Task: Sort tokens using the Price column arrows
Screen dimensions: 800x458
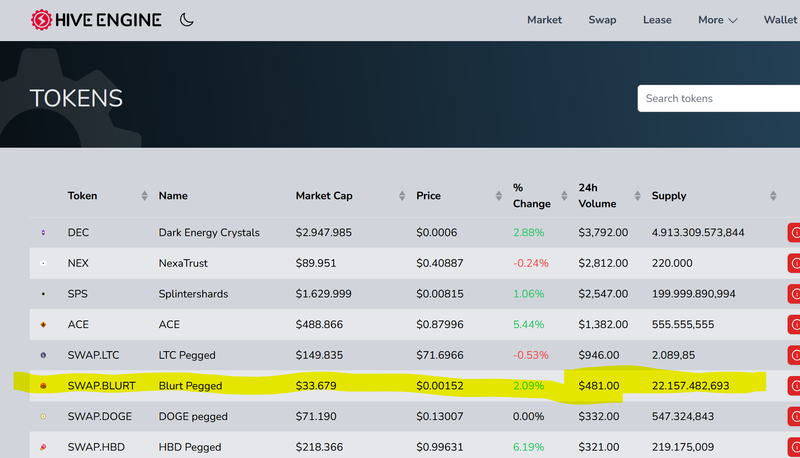Action: 497,196
